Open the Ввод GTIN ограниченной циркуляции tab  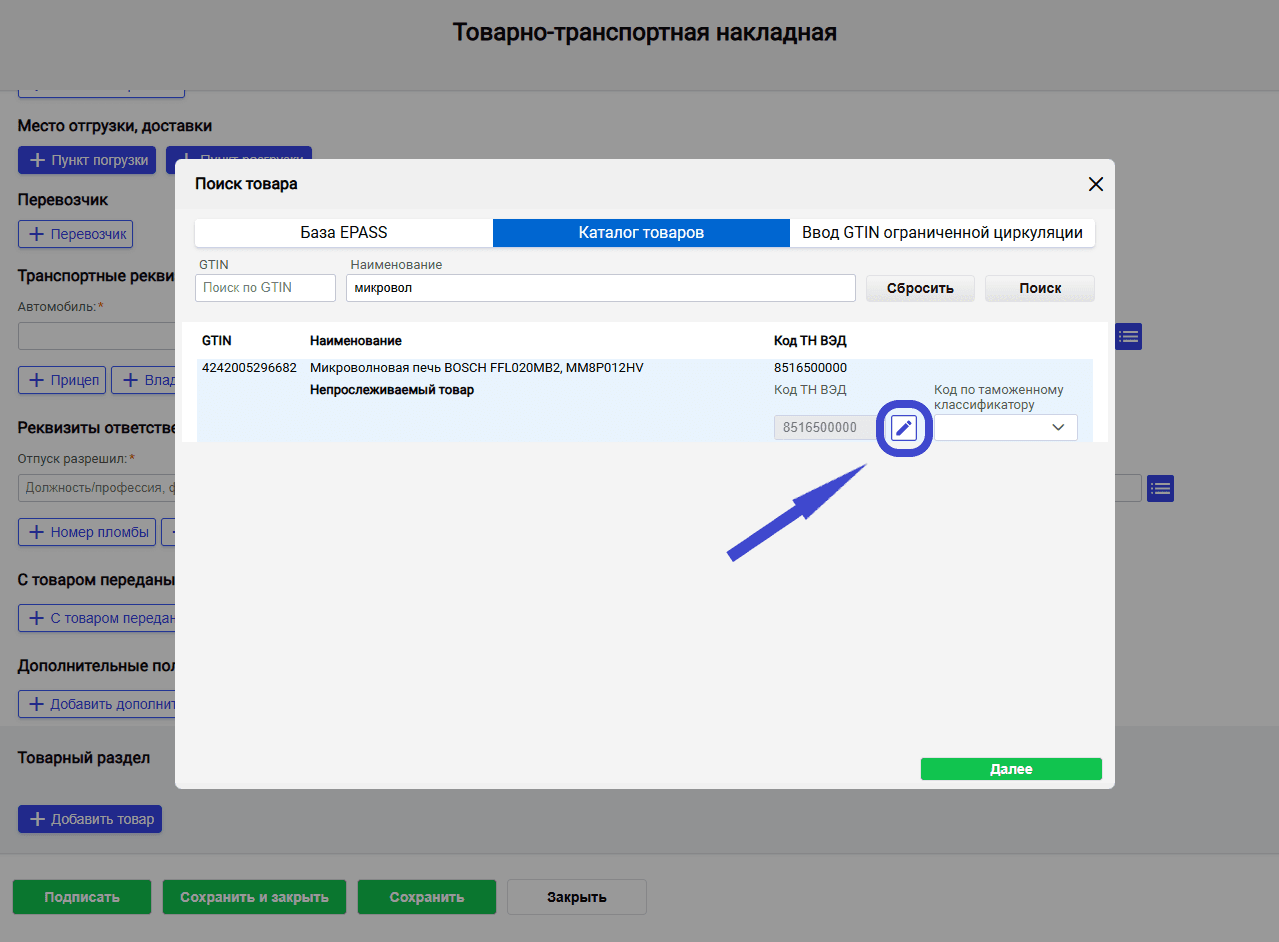click(x=943, y=232)
